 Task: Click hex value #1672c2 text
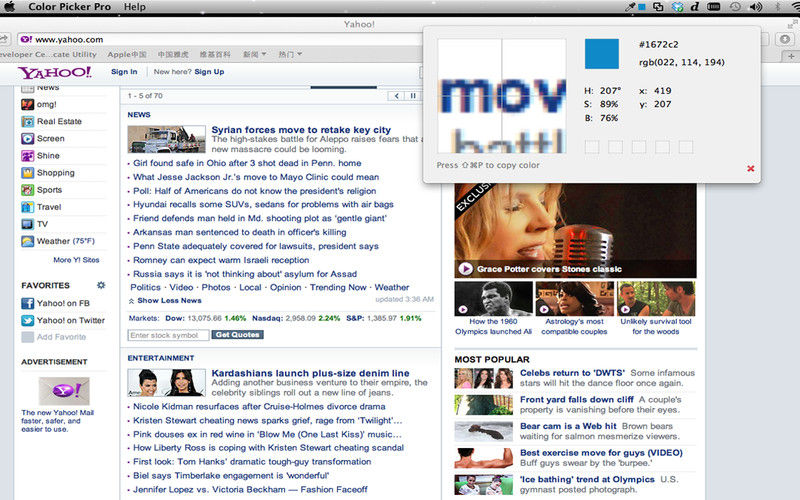(659, 44)
